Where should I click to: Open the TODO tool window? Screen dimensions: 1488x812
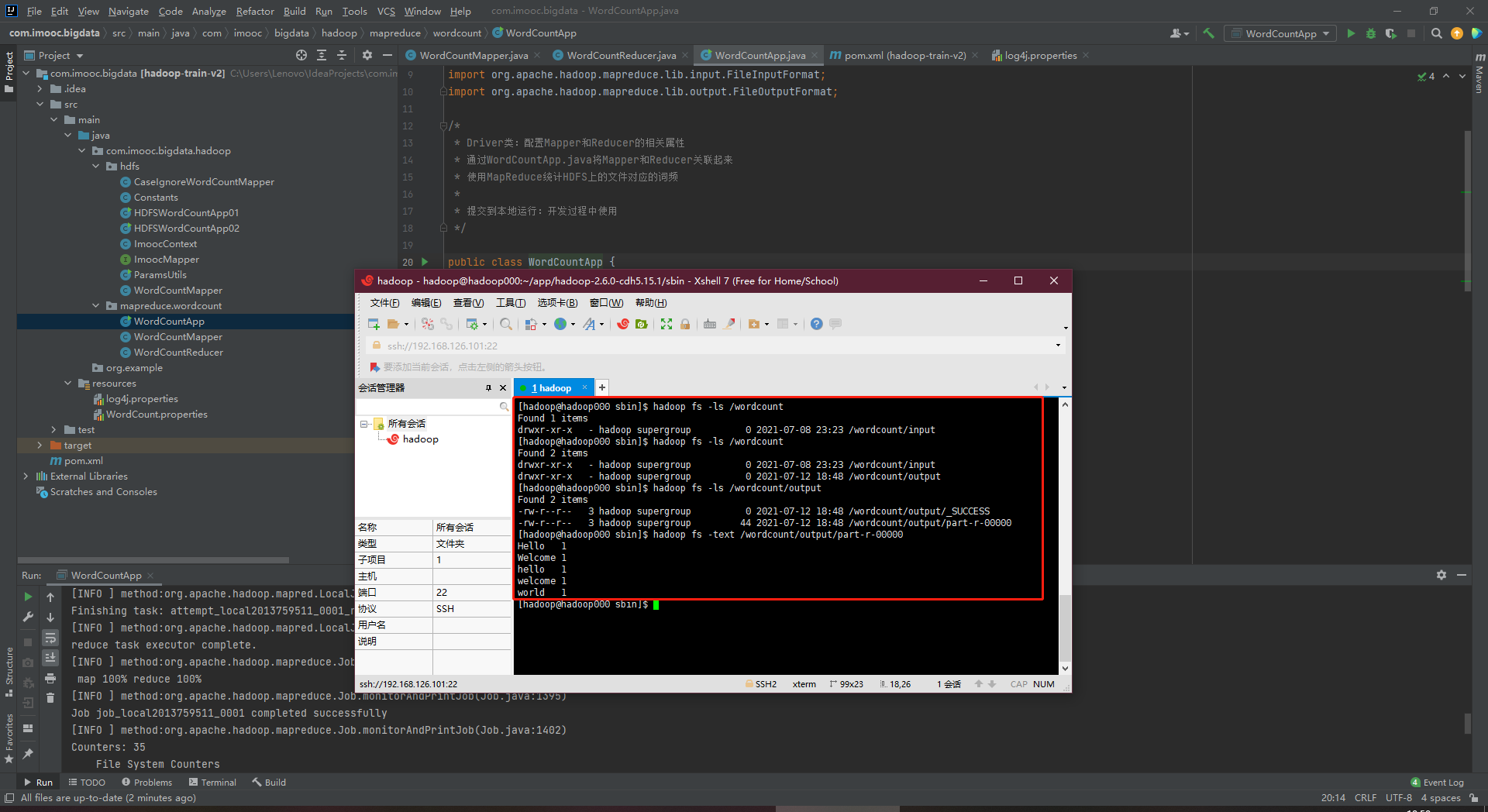click(87, 782)
